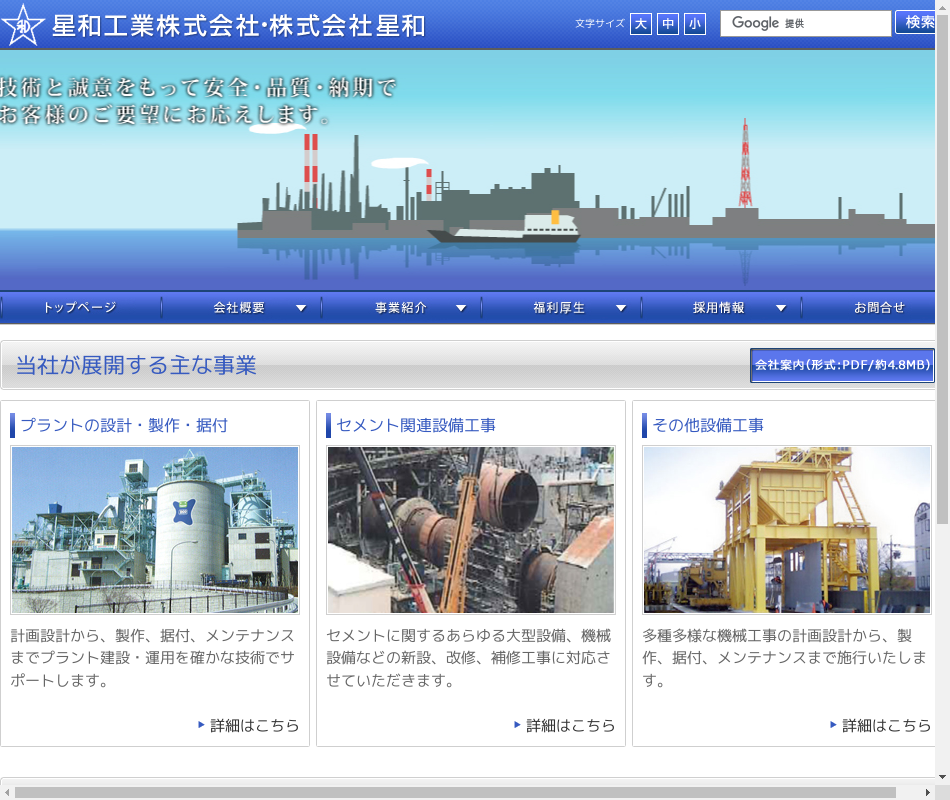
Task: Click the yellow equipment structure photo
Action: pos(787,530)
